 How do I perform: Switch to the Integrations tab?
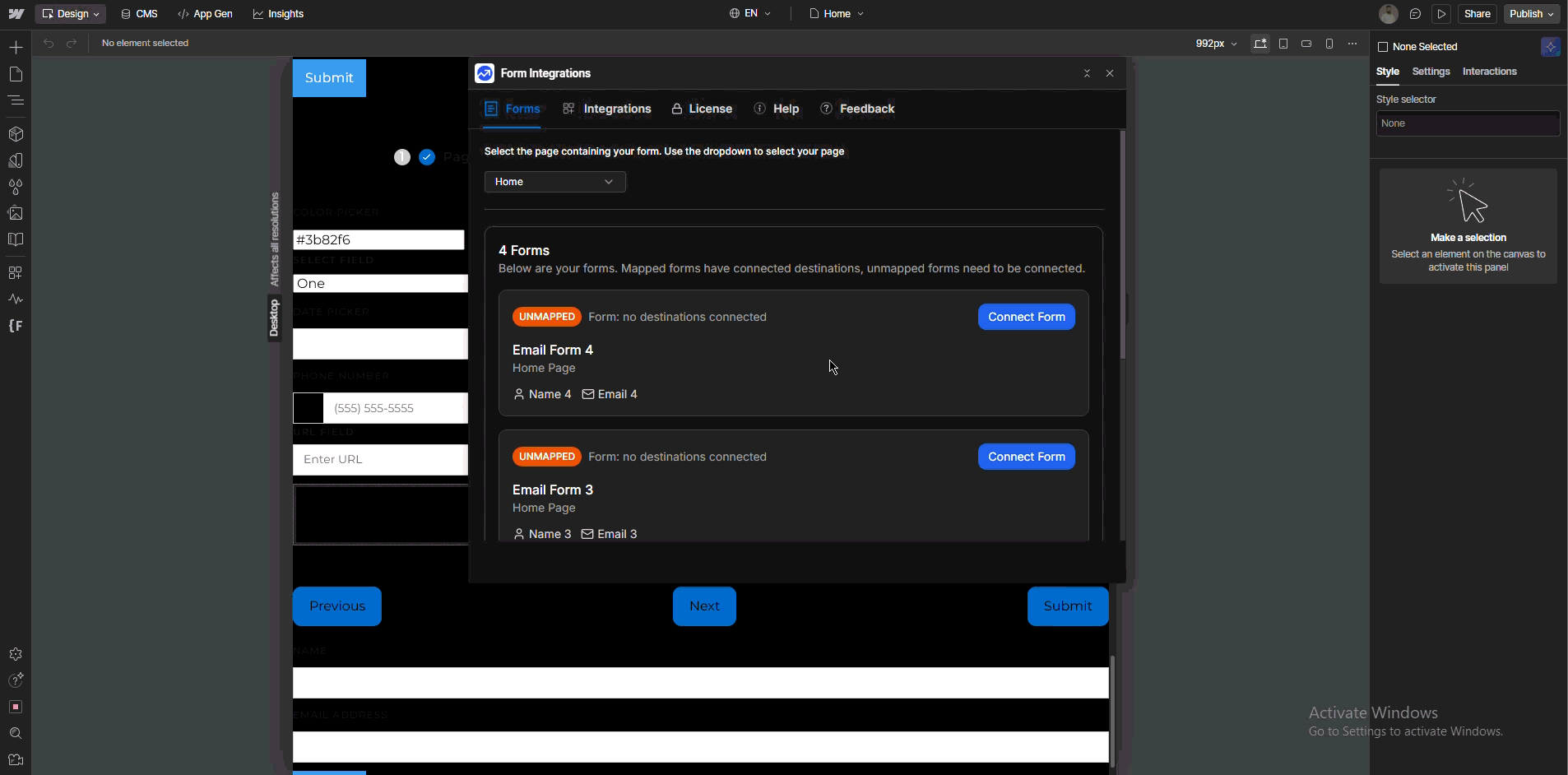coord(607,109)
